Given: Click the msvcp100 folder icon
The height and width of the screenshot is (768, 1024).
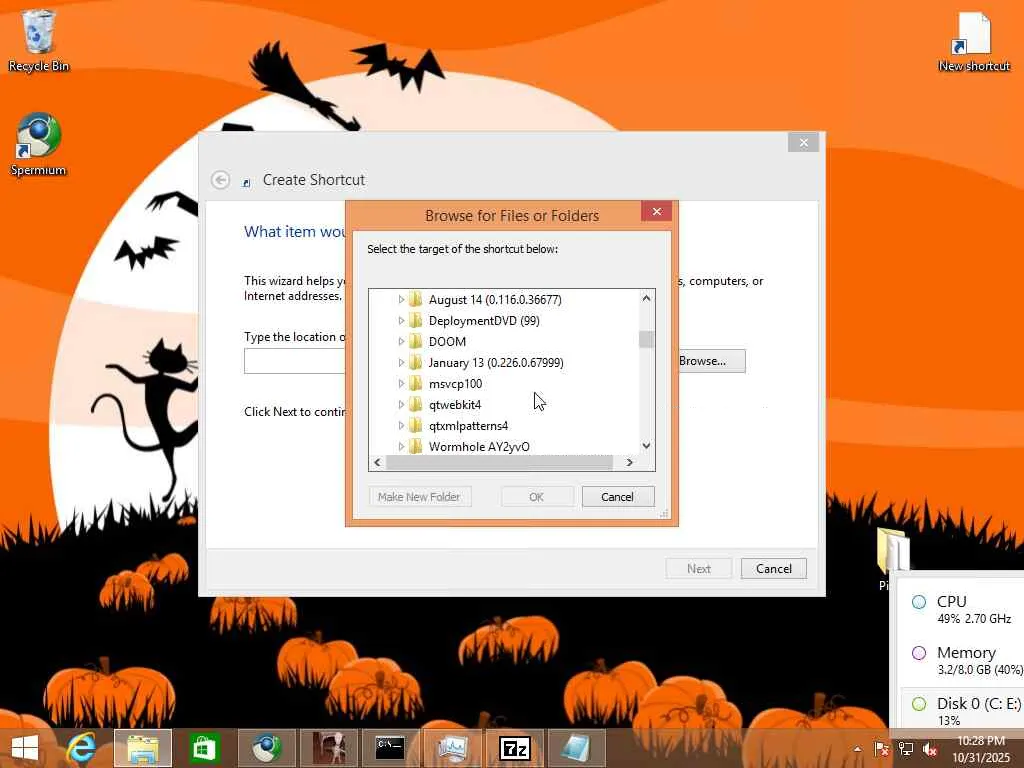Looking at the screenshot, I should [415, 384].
